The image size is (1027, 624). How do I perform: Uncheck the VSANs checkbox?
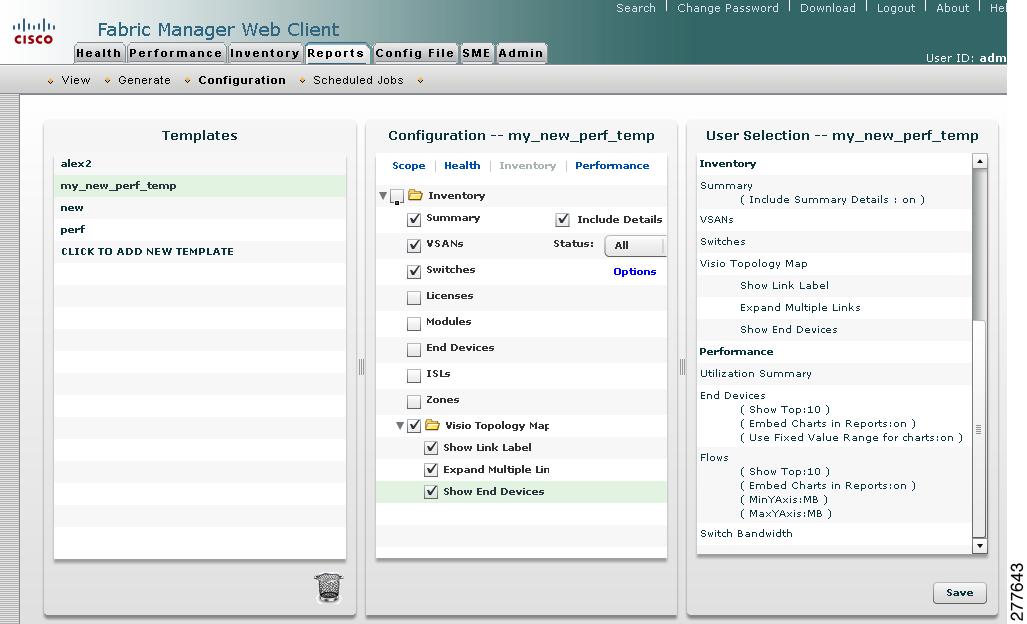[414, 246]
